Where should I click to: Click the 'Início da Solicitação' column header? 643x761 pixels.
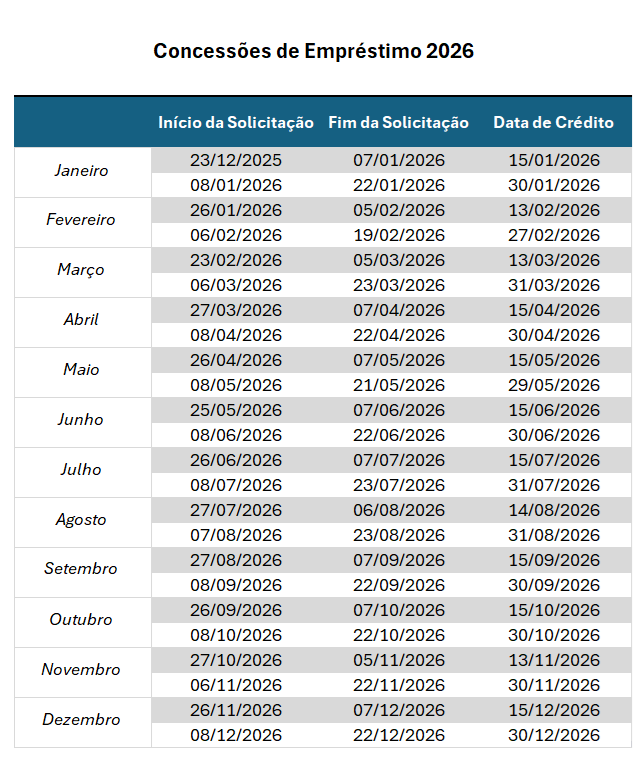point(236,122)
